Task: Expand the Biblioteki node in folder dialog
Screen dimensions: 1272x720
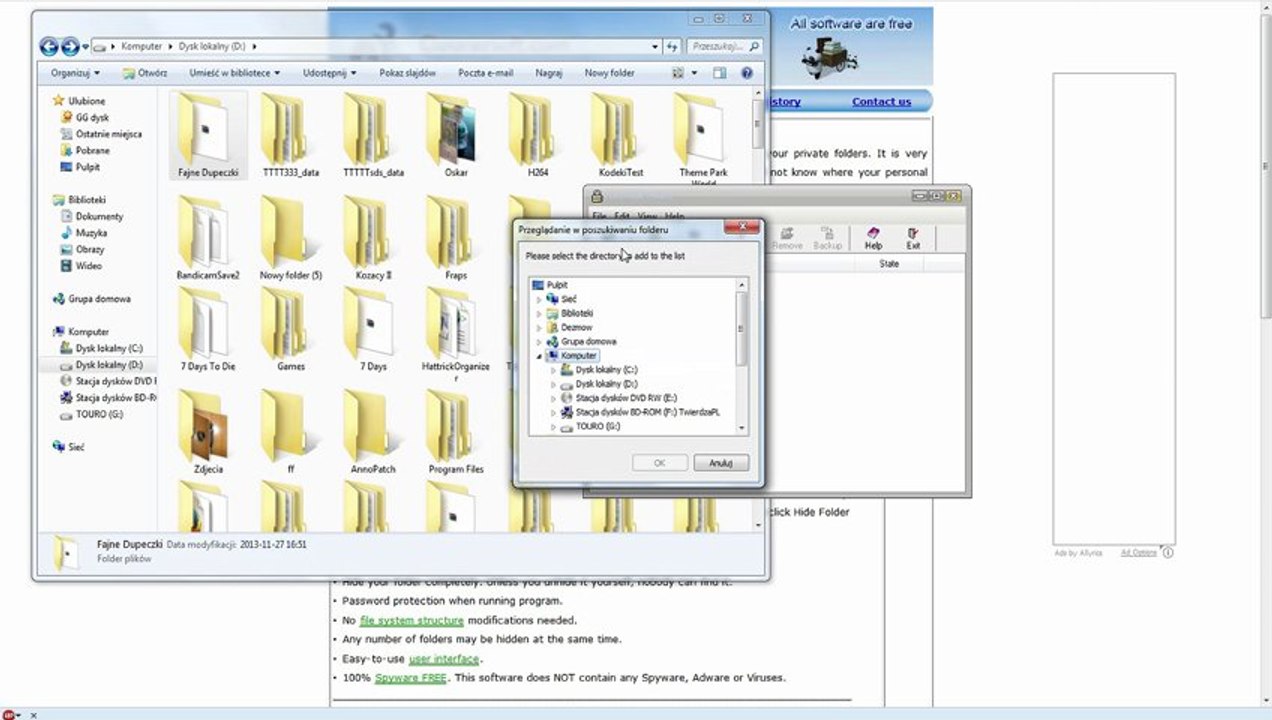Action: (539, 313)
